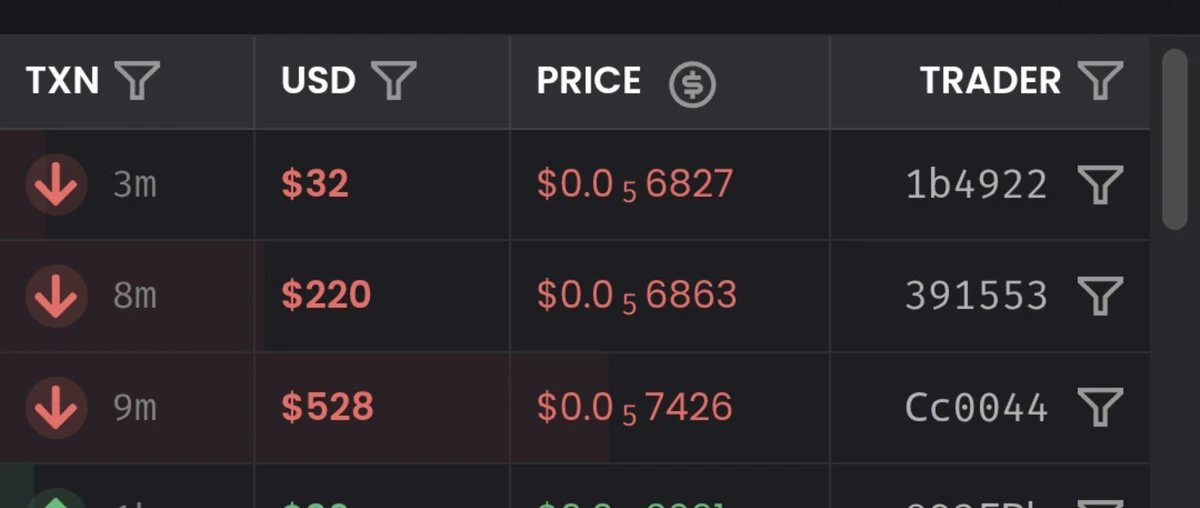This screenshot has height=508, width=1200.
Task: Open the TRADER column filter
Action: [1100, 81]
